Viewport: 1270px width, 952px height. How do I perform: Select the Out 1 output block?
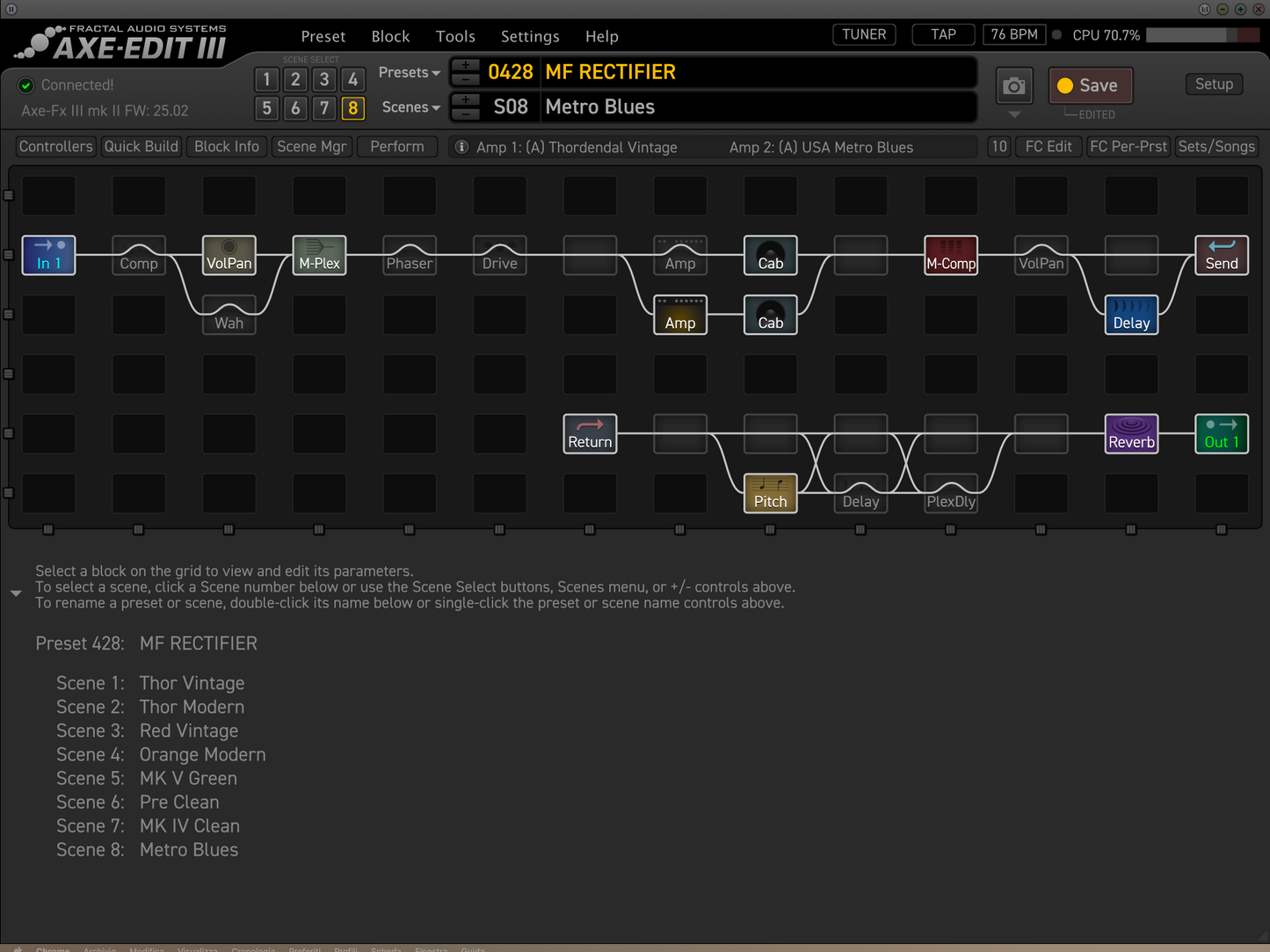pos(1222,434)
